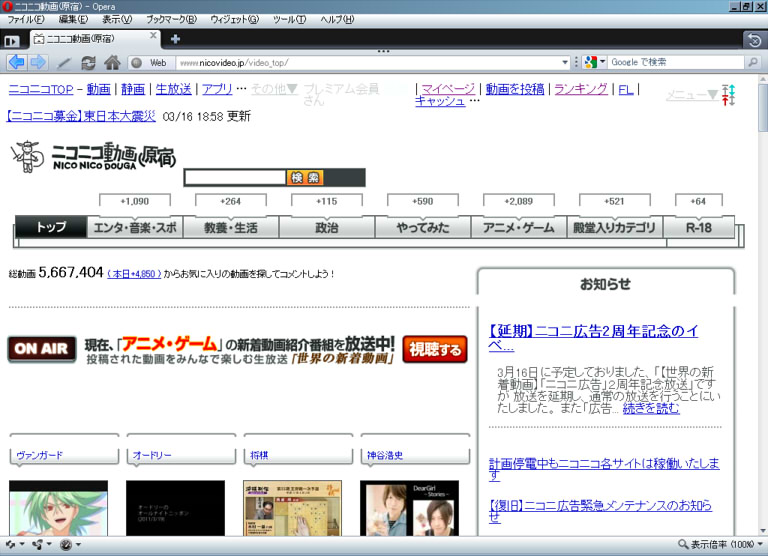Click the Back navigation arrow
Screen dimensions: 768x556
[17, 62]
